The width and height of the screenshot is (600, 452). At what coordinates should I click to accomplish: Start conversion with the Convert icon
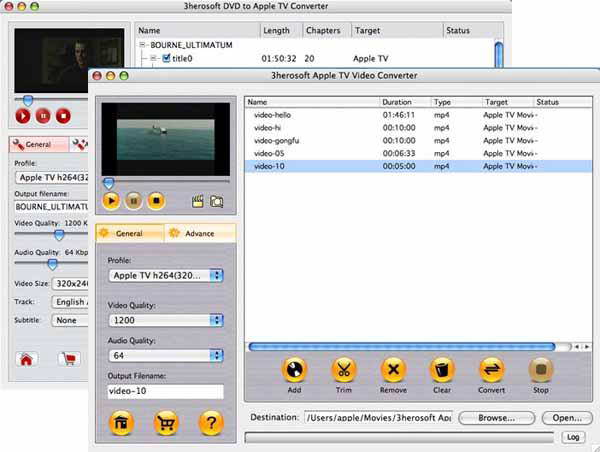(491, 371)
